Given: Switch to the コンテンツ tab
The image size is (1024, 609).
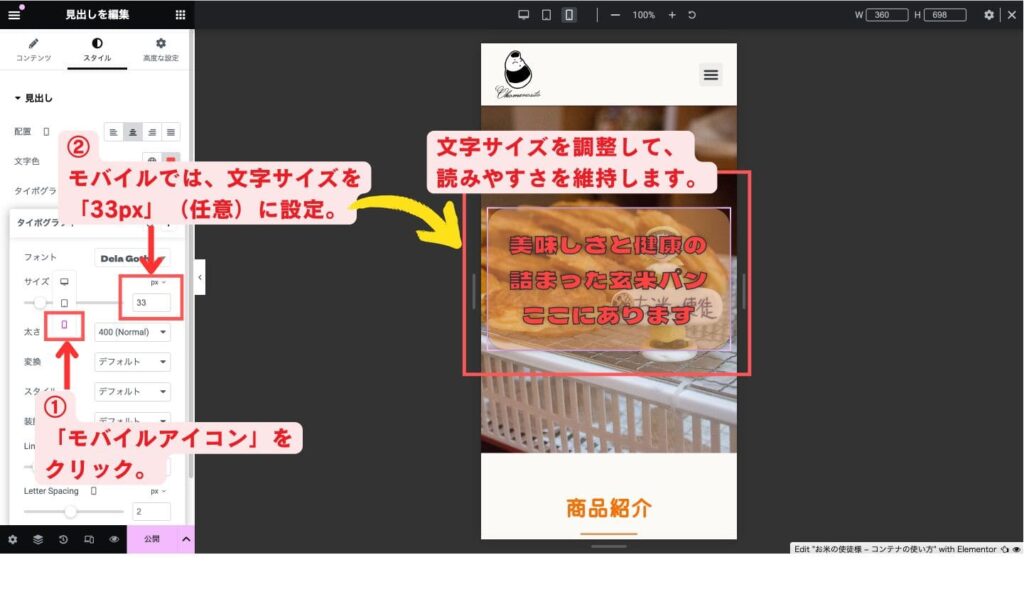Looking at the screenshot, I should click(x=33, y=50).
